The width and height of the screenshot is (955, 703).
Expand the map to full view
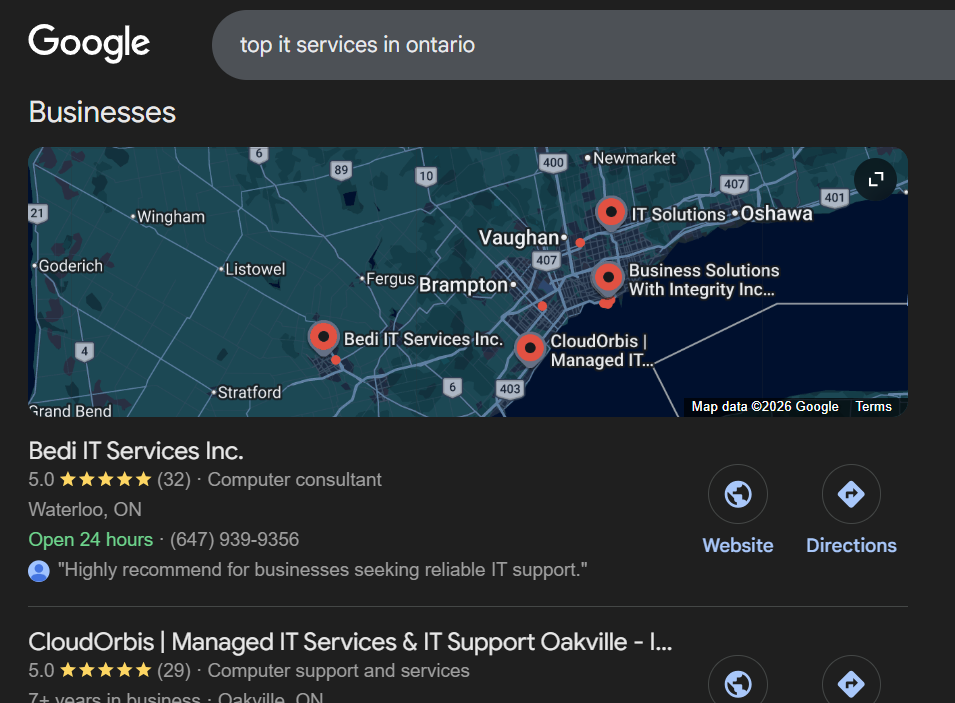pyautogui.click(x=876, y=179)
